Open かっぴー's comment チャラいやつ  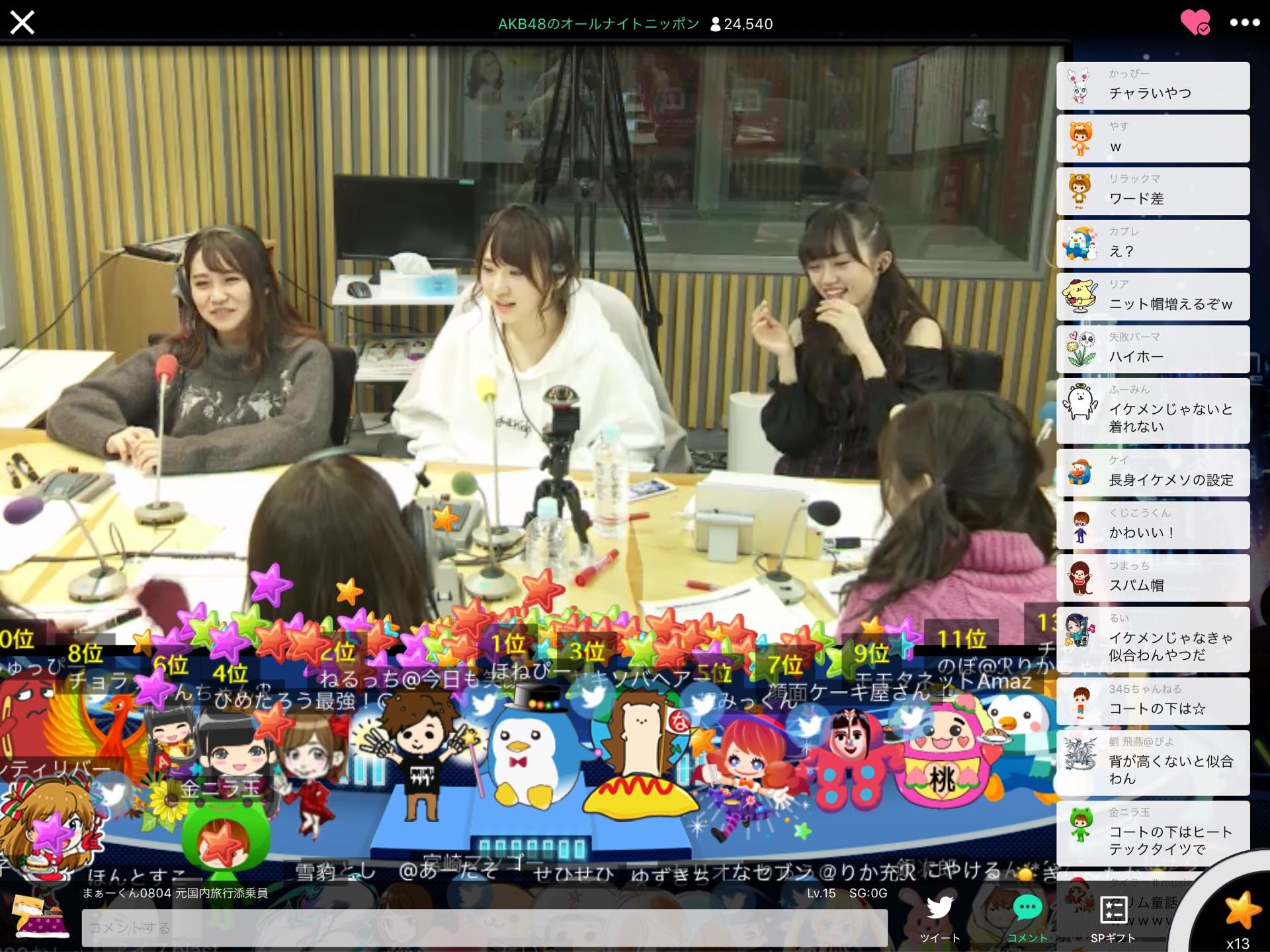(1152, 86)
